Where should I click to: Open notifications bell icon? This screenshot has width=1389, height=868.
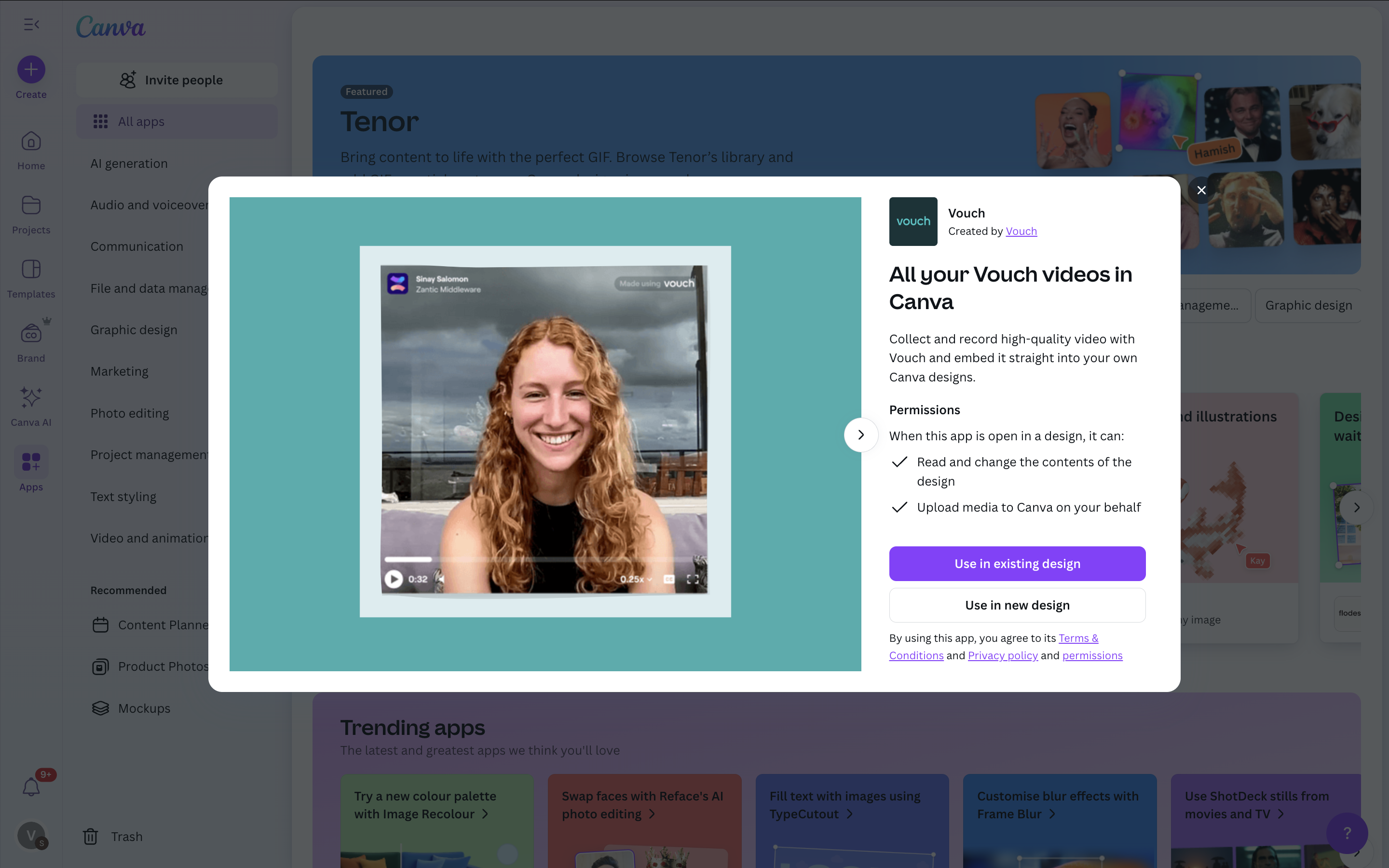click(x=31, y=787)
